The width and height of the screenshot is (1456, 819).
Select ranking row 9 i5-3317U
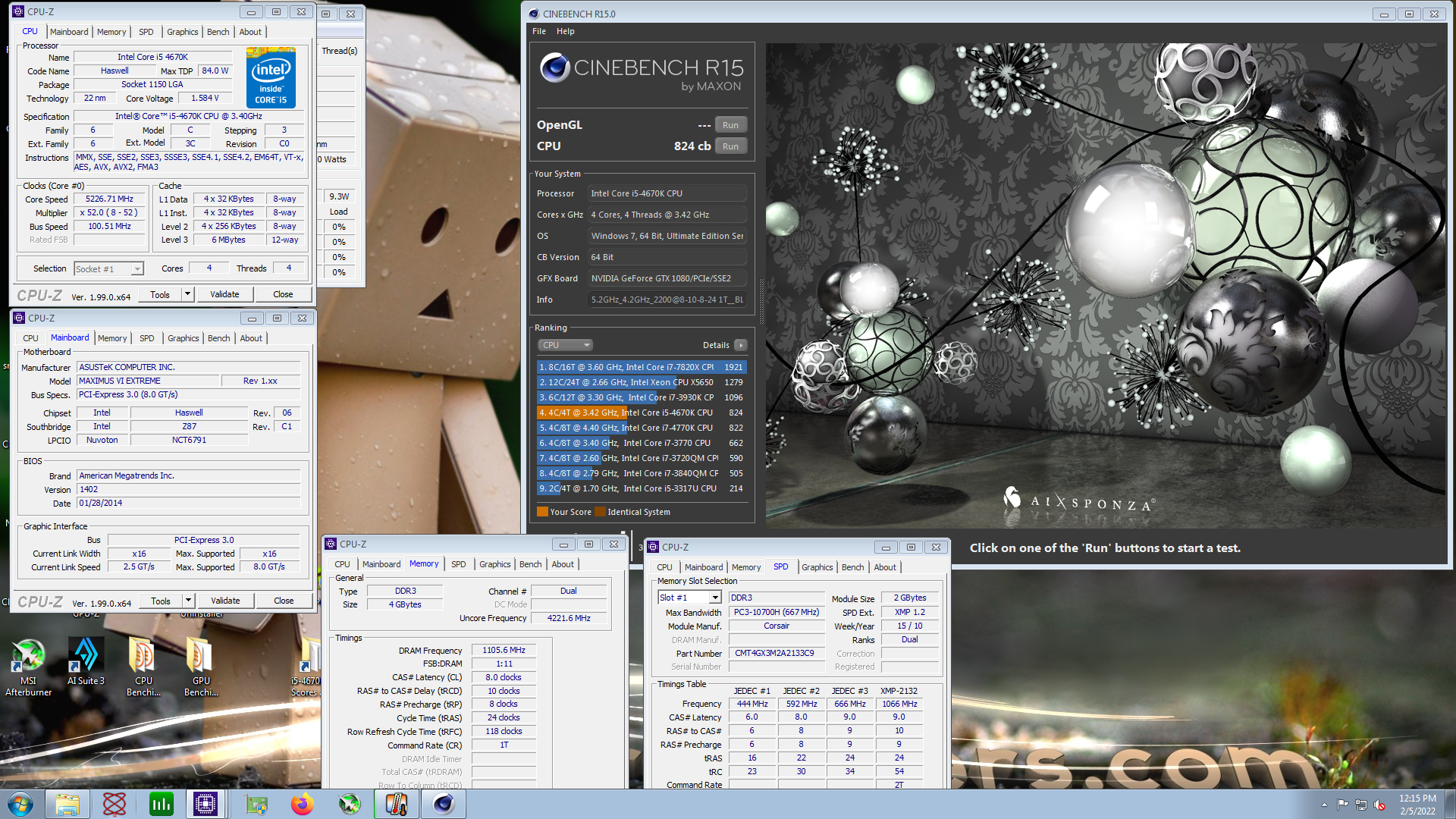pos(642,488)
